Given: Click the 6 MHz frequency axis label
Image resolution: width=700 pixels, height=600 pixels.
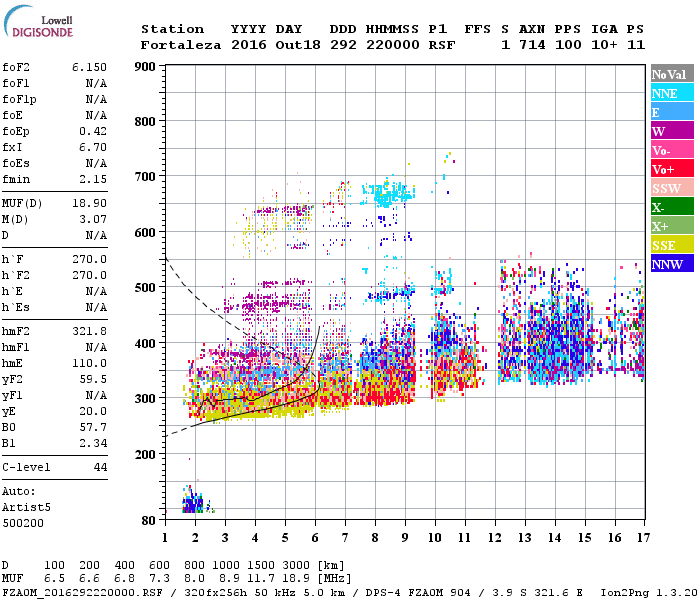Looking at the screenshot, I should coord(315,538).
